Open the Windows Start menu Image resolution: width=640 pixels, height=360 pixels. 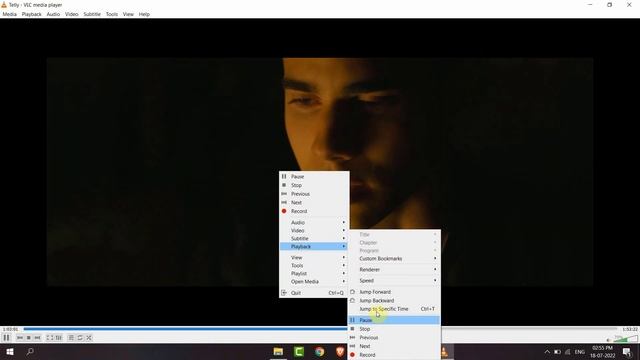tap(10, 352)
